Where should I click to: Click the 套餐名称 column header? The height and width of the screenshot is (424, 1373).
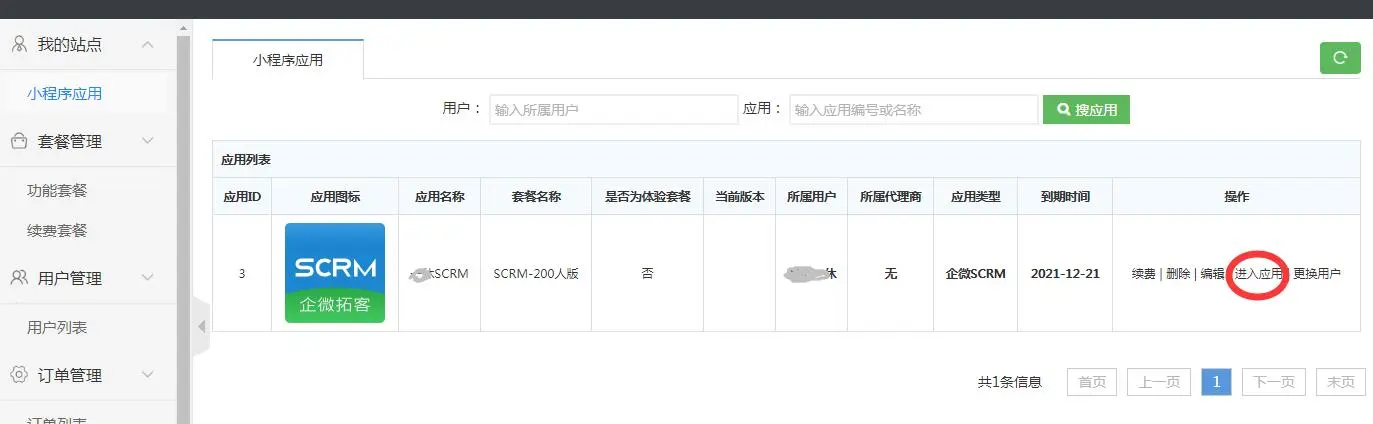tap(536, 196)
